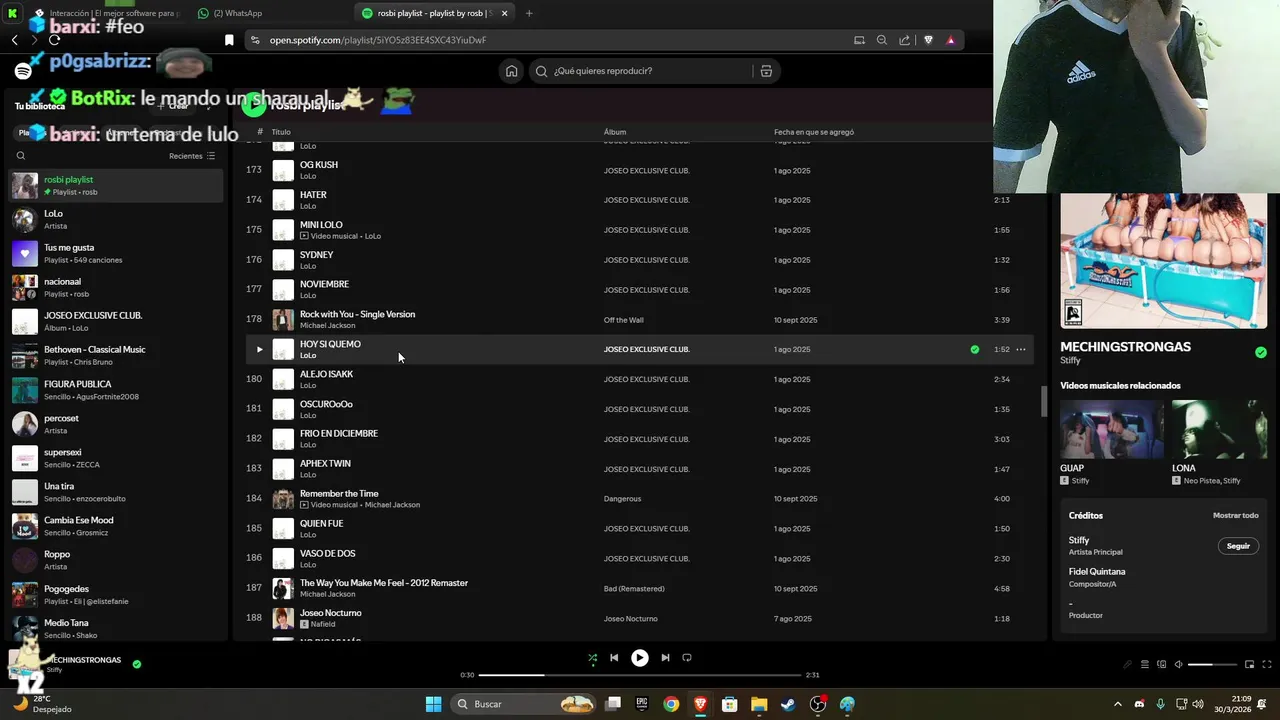Open more options for HOY SI QUEMO

click(1021, 349)
